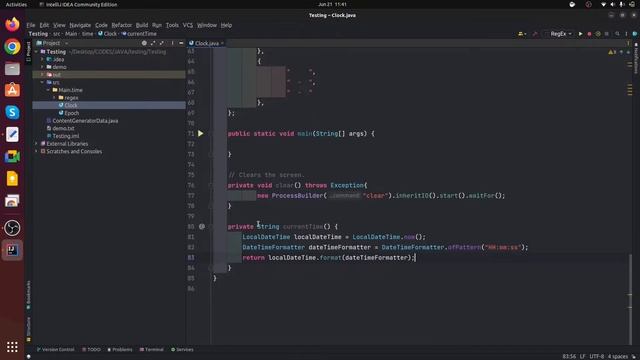
Task: Open the Refactor menu
Action: [x=122, y=25]
